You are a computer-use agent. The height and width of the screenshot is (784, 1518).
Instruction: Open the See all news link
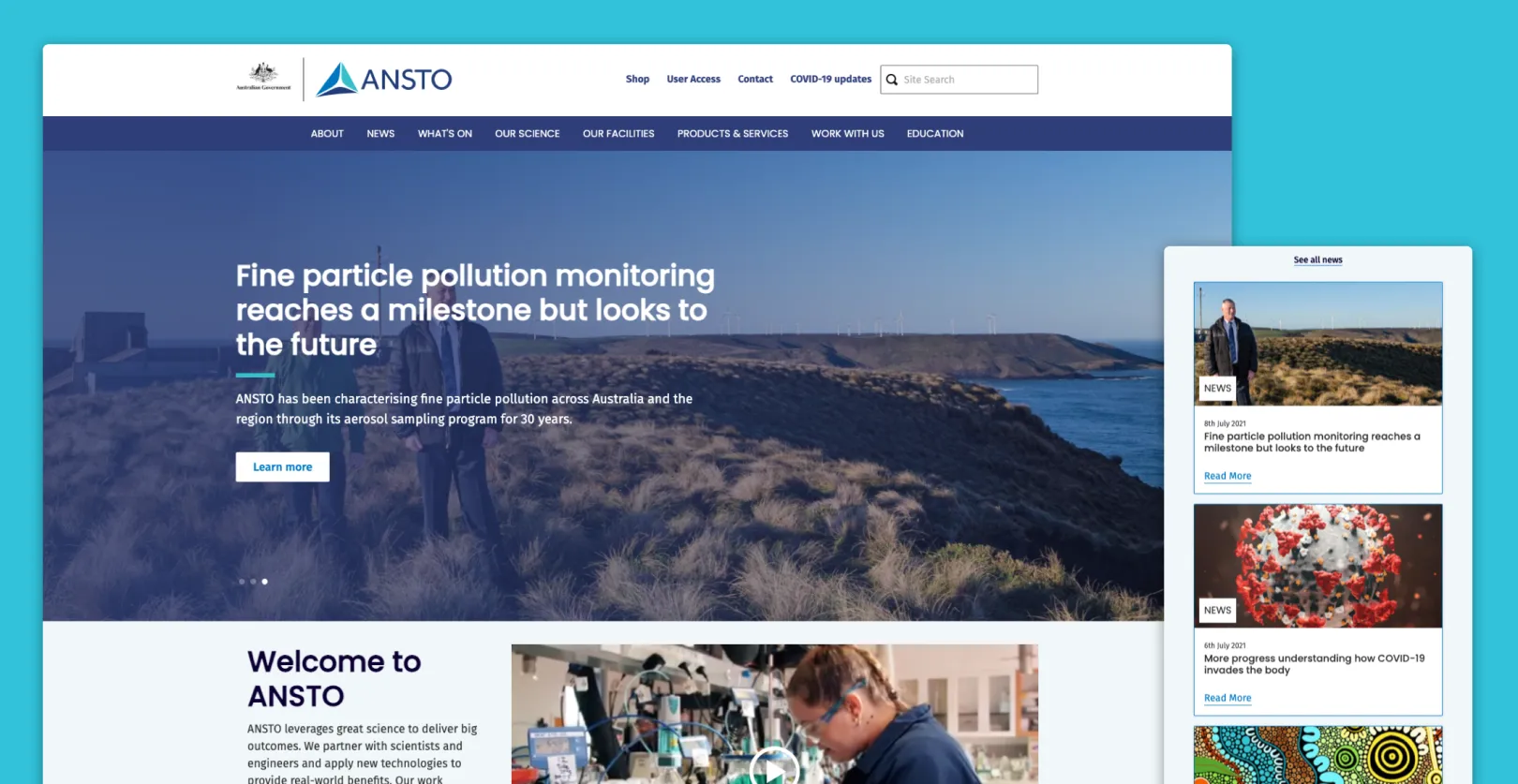1317,260
